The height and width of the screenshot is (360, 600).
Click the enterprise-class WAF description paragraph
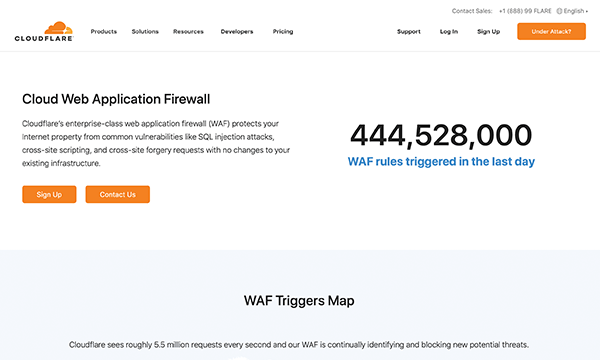[156, 143]
